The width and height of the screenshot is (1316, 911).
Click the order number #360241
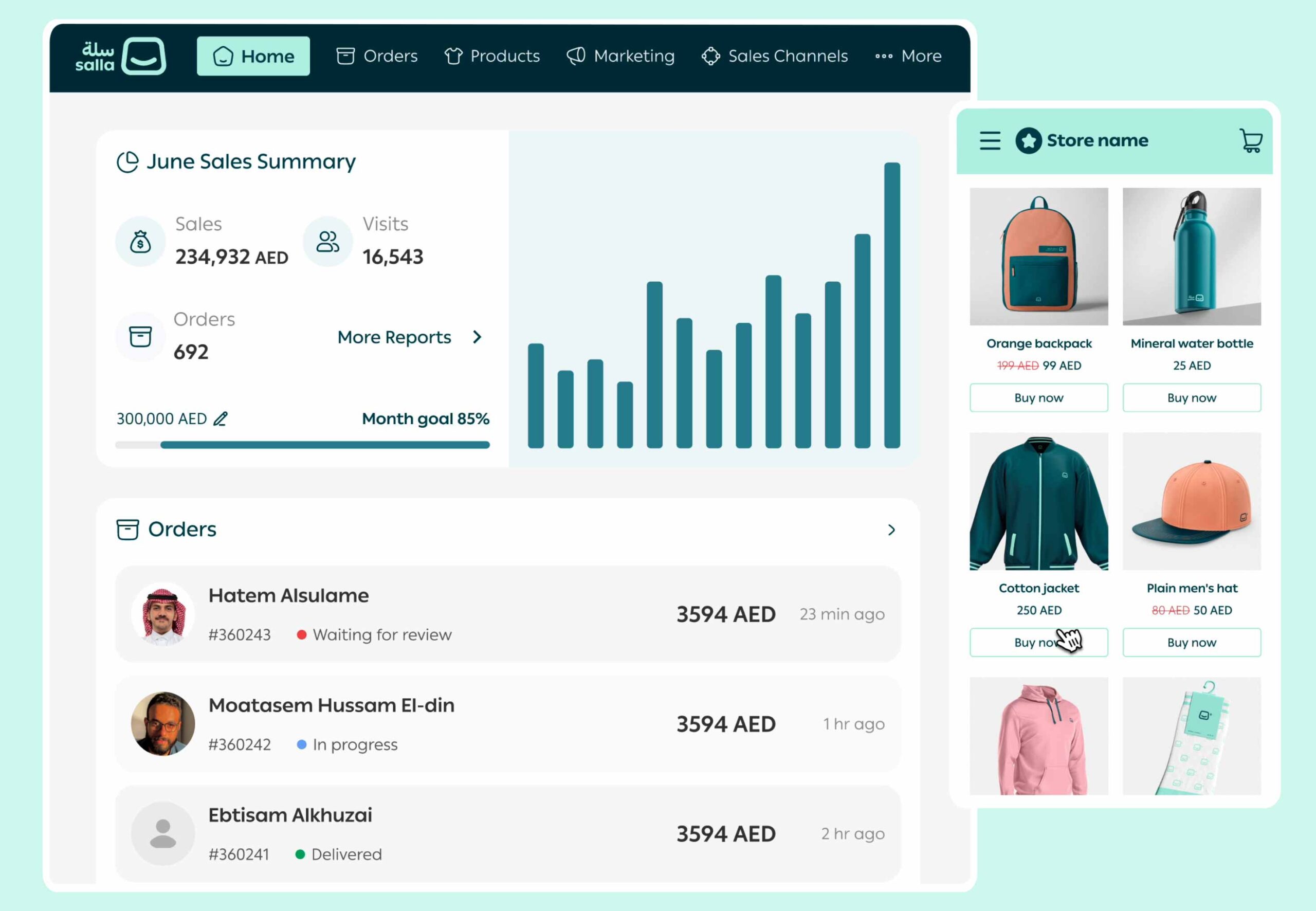click(x=239, y=854)
